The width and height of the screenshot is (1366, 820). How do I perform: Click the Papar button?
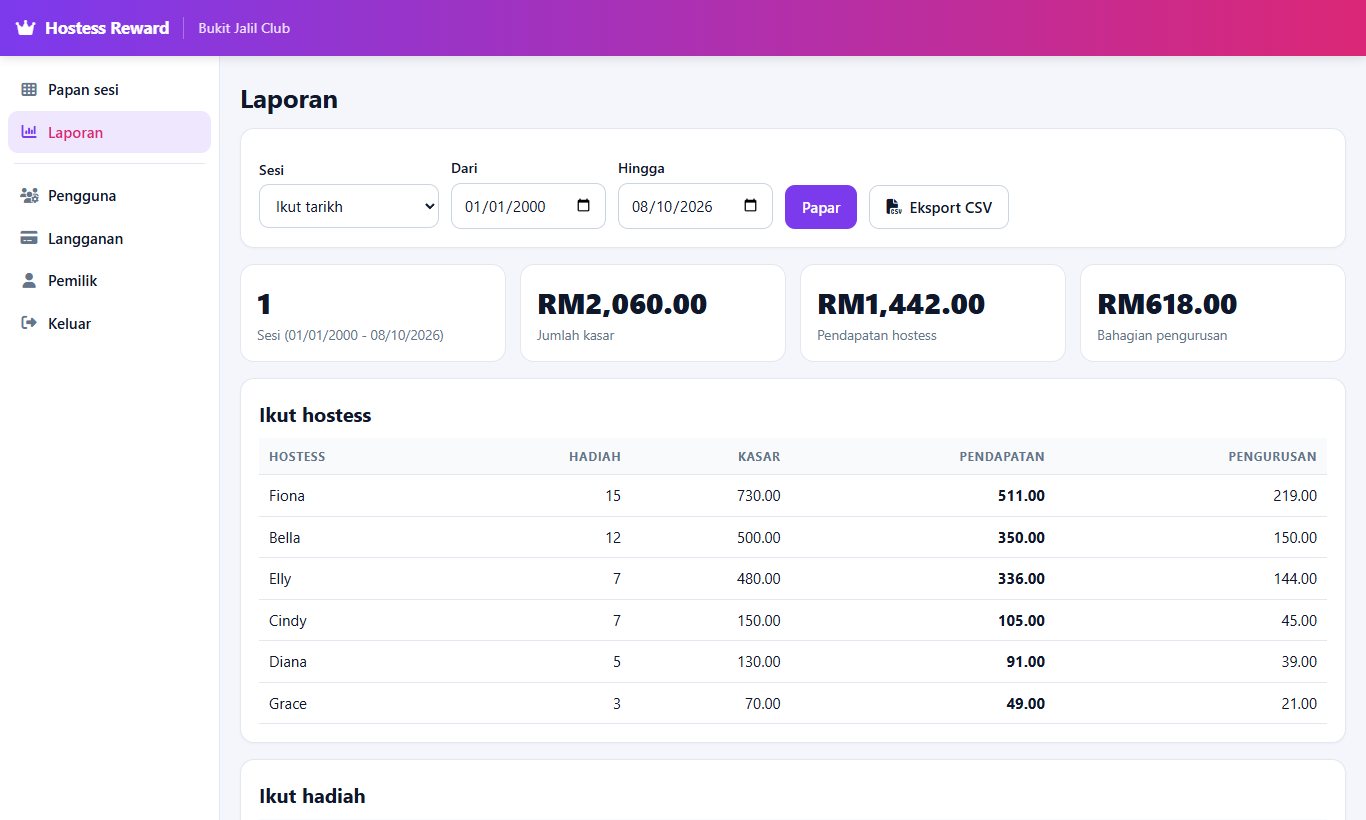pyautogui.click(x=821, y=207)
